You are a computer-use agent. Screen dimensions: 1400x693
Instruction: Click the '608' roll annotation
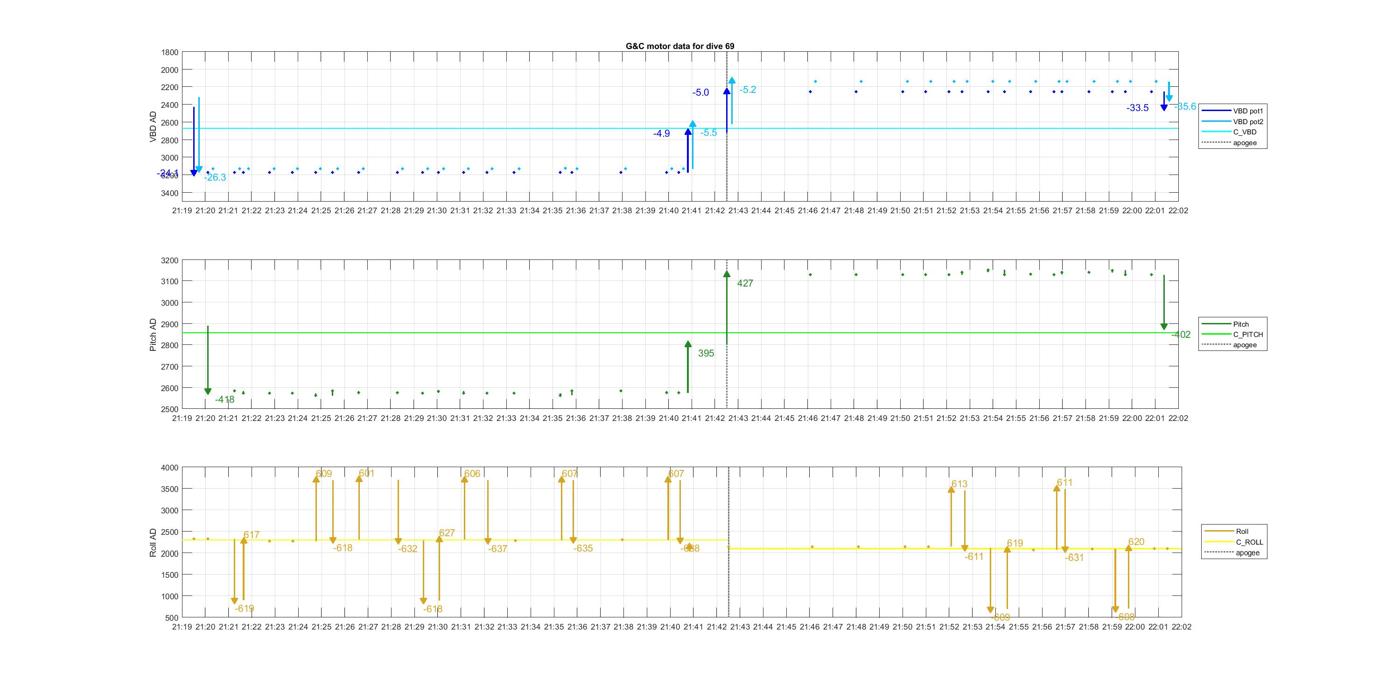[x=1126, y=617]
